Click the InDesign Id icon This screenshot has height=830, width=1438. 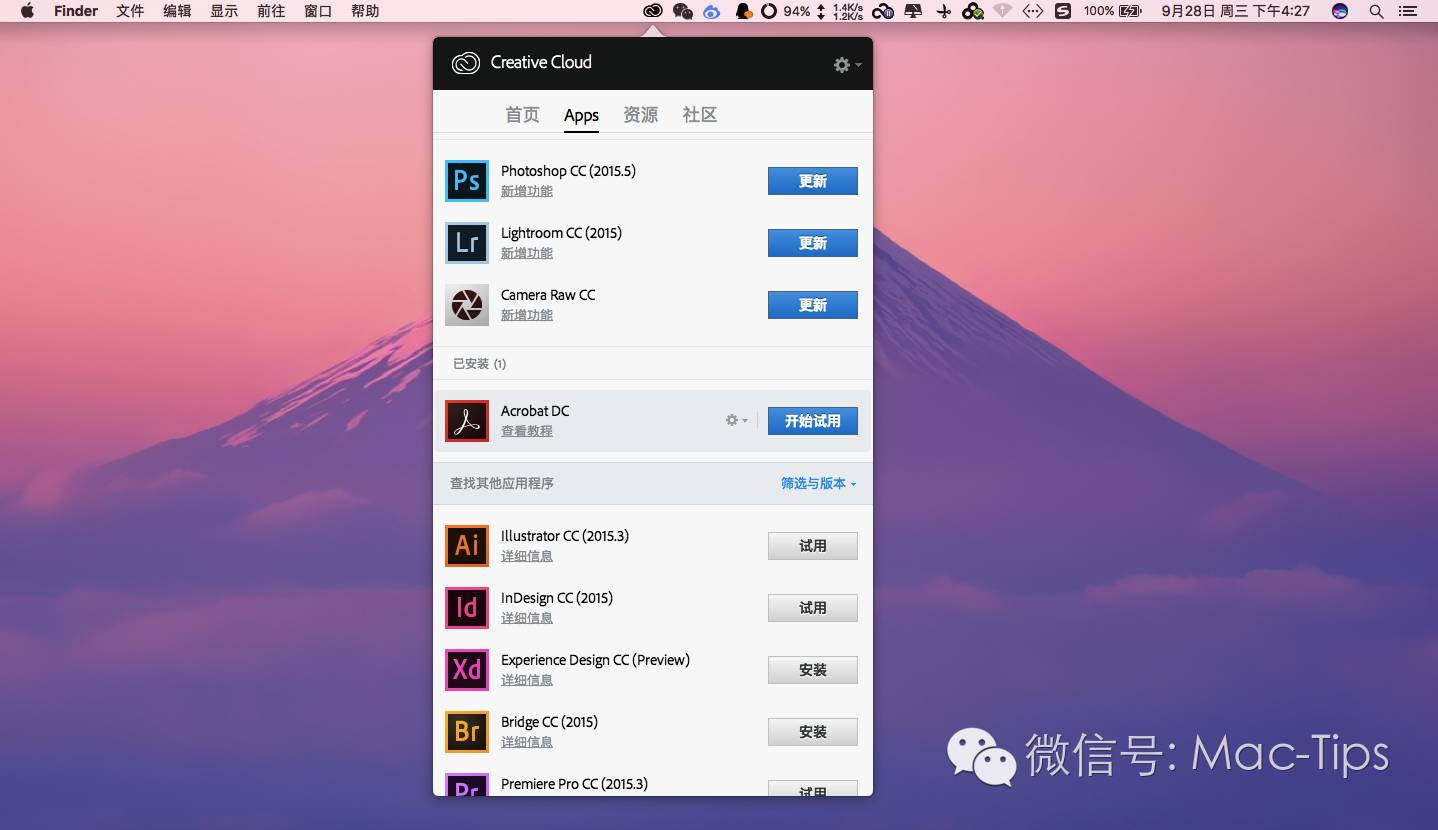point(466,608)
